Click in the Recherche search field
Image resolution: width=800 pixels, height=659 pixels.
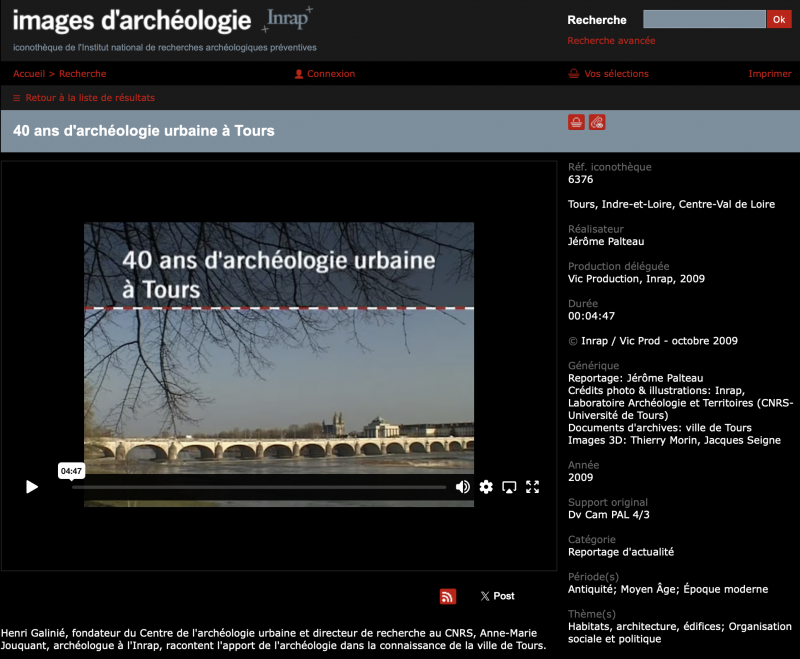pyautogui.click(x=703, y=19)
